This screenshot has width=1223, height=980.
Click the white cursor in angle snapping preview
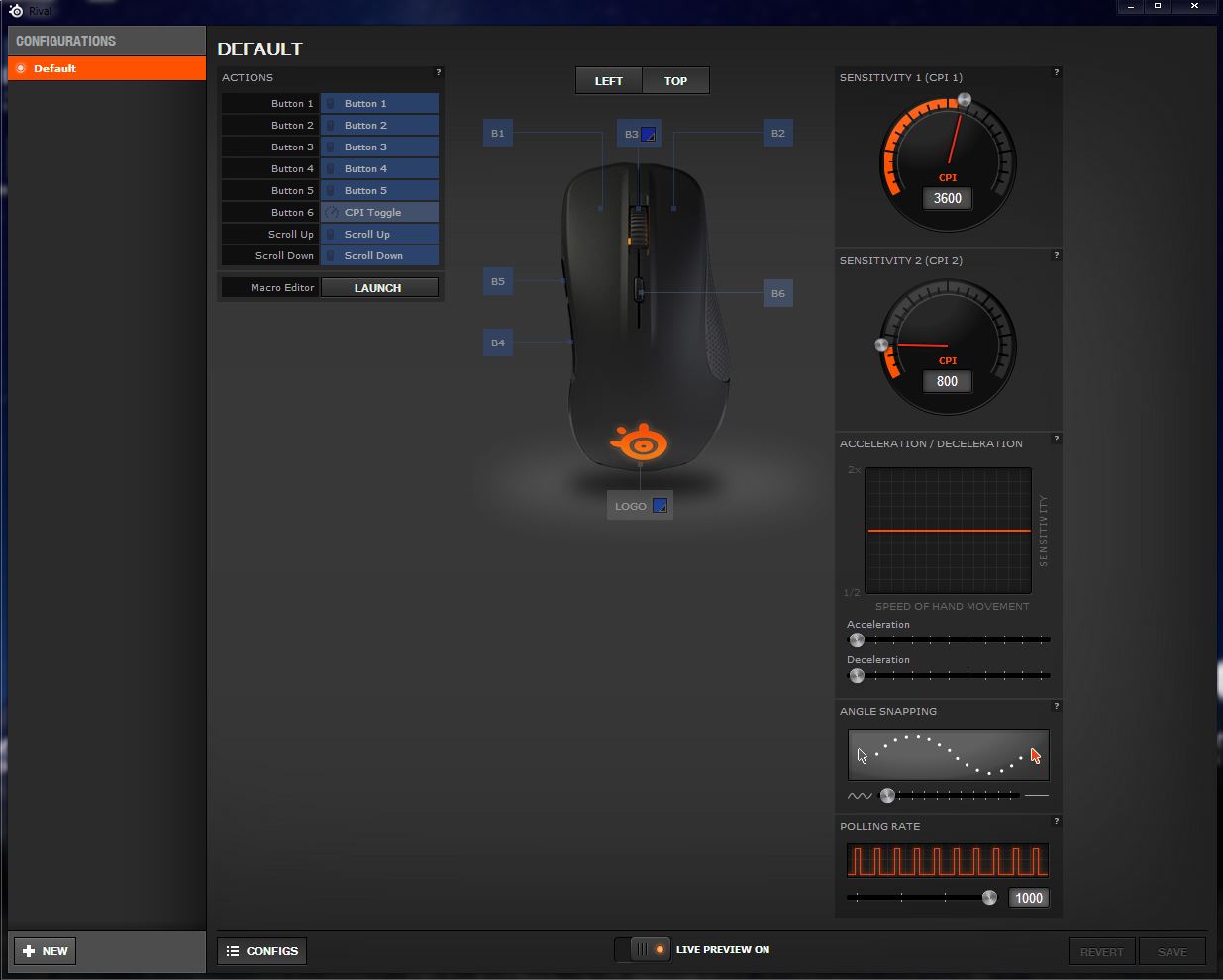(862, 756)
